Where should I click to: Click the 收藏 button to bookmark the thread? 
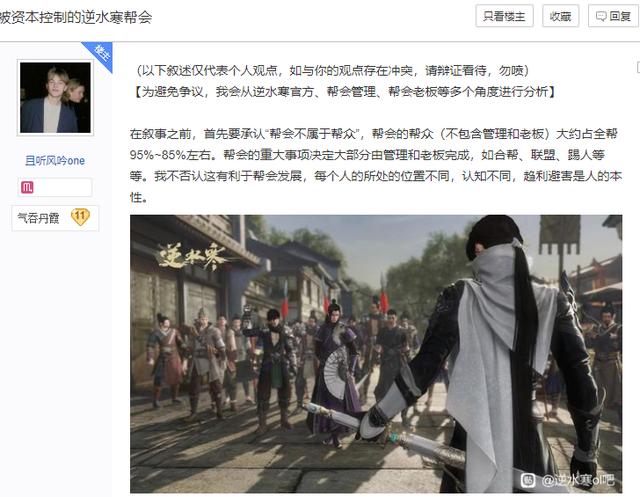[x=560, y=16]
